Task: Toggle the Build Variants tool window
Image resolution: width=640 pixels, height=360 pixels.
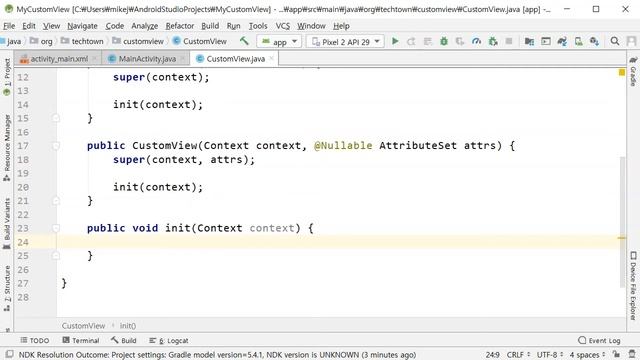Action: (x=7, y=224)
